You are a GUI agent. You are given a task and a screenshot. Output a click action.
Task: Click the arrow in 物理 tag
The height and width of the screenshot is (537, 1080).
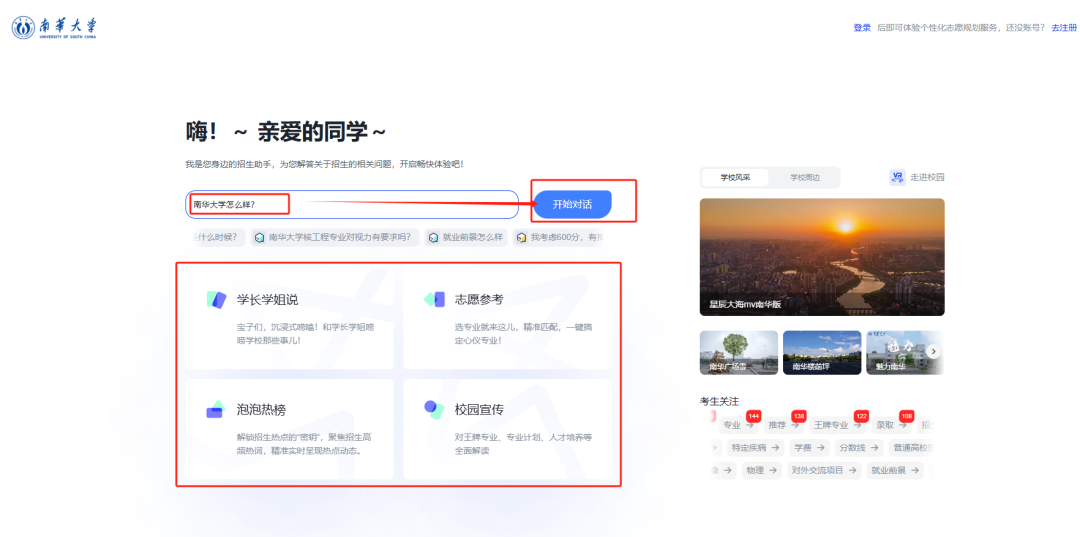773,470
